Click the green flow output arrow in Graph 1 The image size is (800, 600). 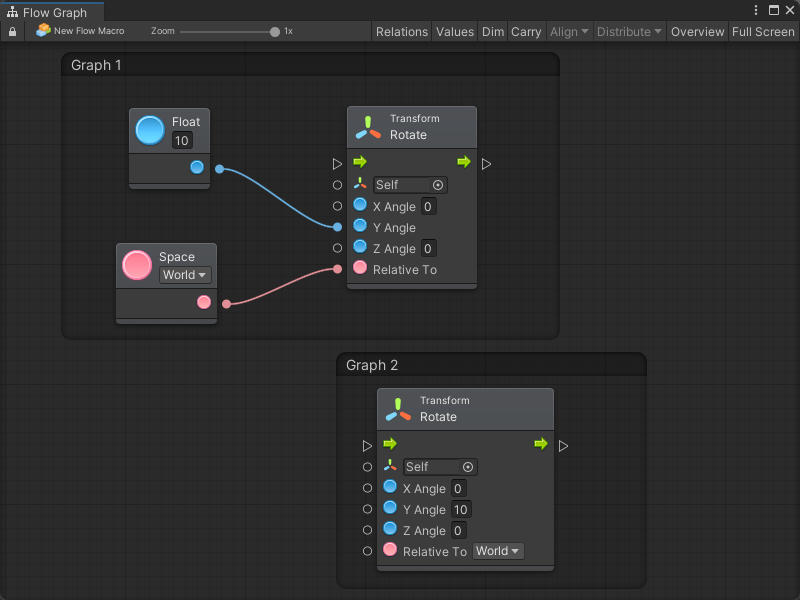click(x=464, y=162)
